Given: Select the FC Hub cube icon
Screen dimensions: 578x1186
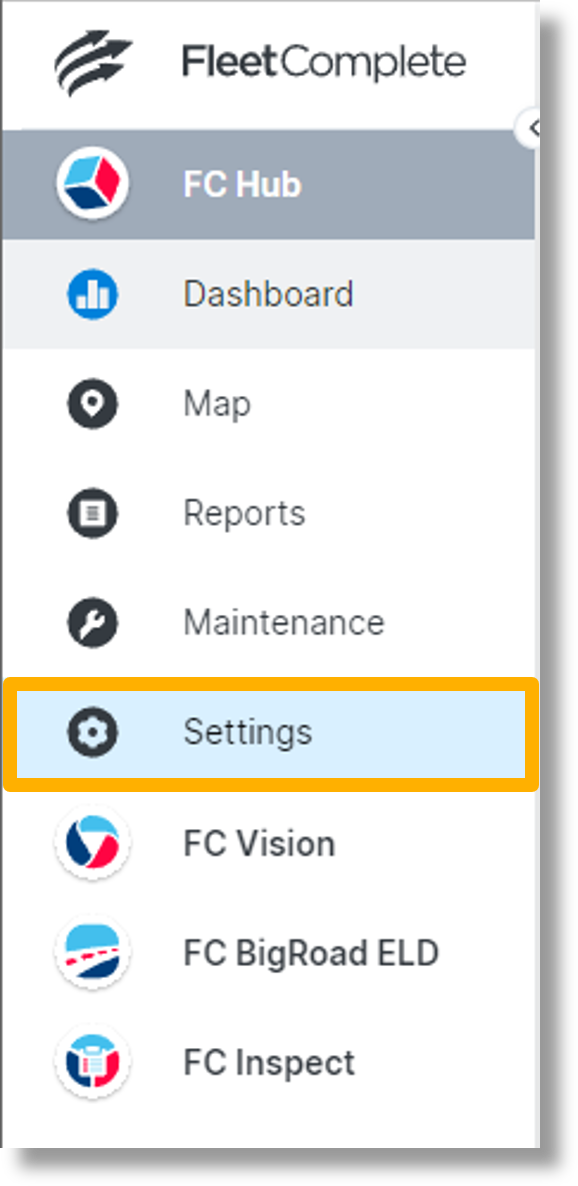Looking at the screenshot, I should coord(91,184).
